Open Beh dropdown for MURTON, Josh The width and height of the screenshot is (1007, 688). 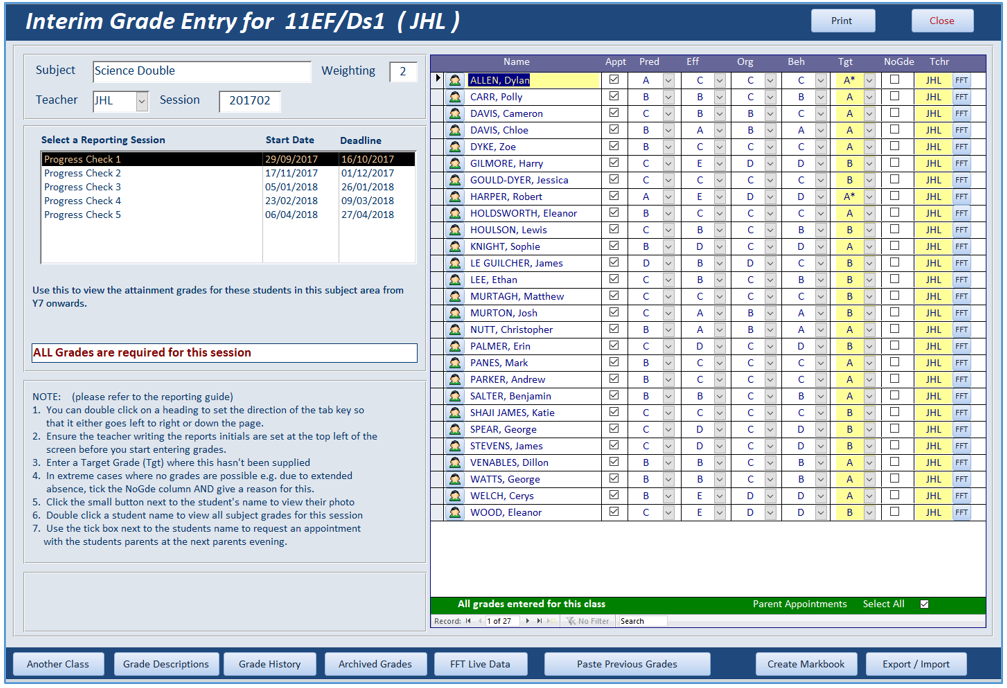click(x=821, y=313)
